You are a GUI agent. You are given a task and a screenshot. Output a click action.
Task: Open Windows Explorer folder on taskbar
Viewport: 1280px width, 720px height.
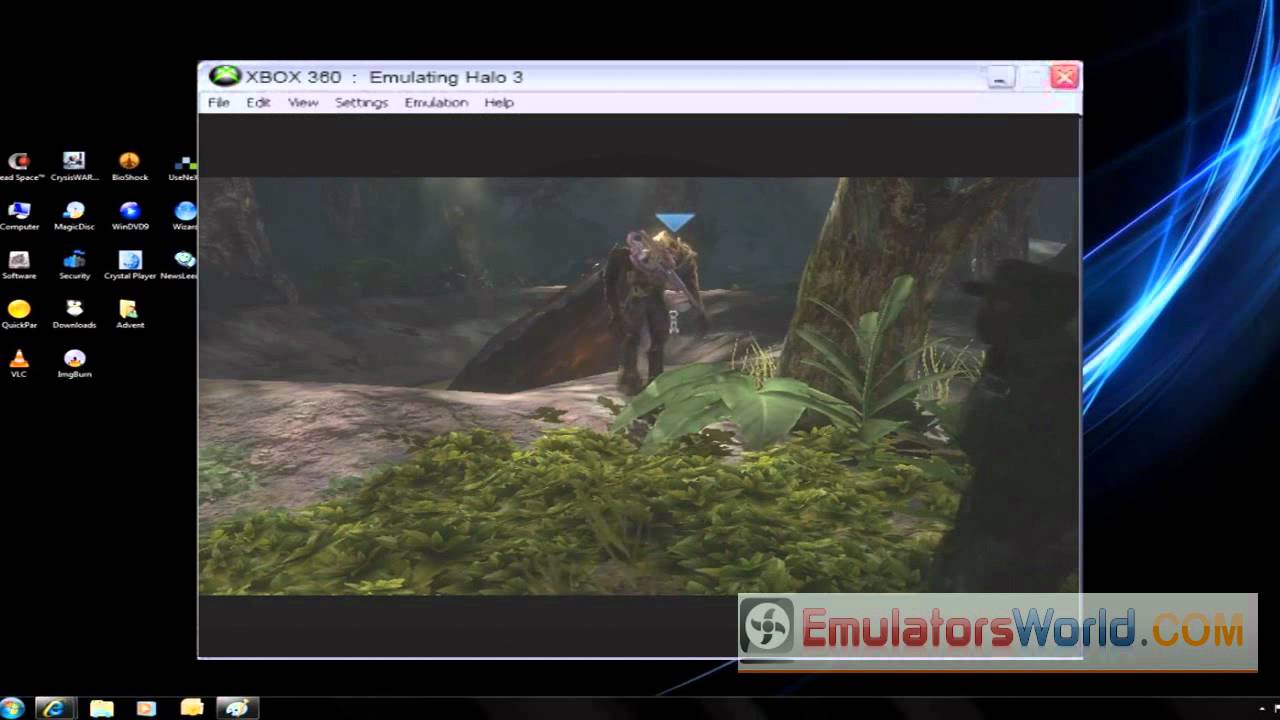tap(101, 708)
